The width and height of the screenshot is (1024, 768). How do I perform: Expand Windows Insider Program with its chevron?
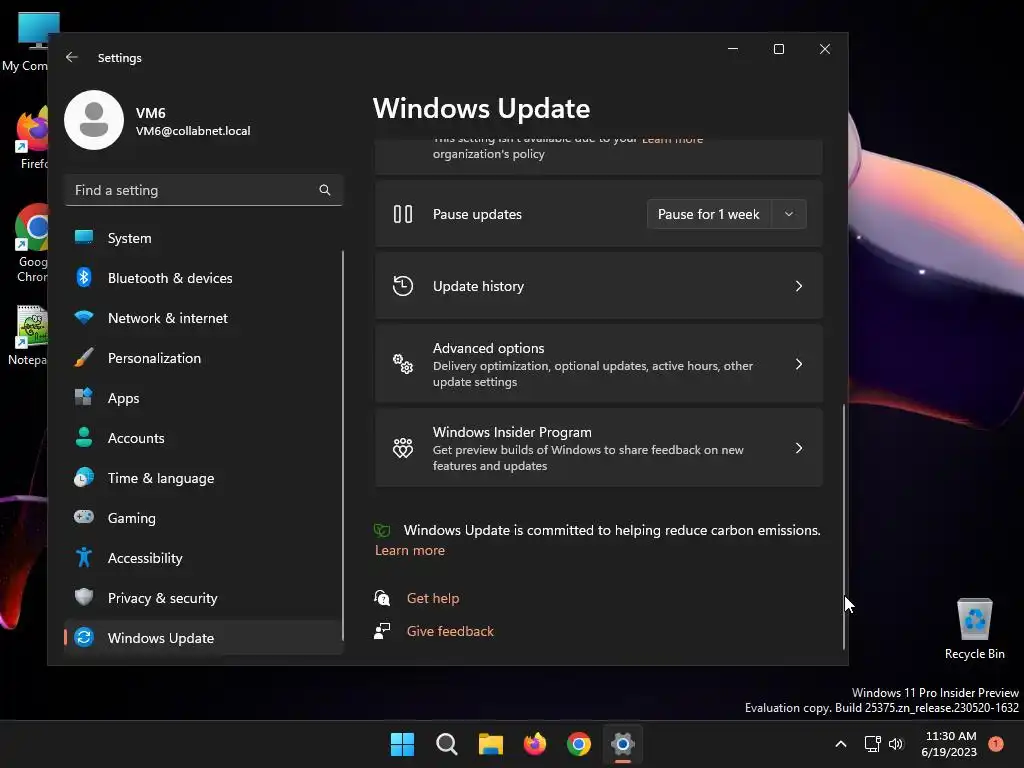[x=799, y=448]
